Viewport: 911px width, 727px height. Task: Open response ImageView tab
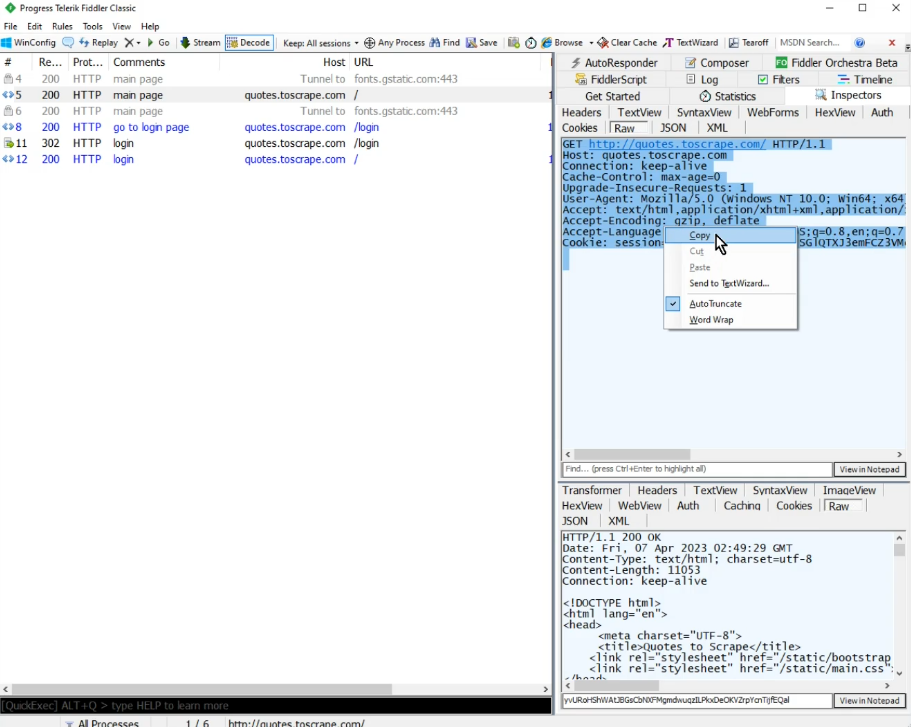[849, 490]
